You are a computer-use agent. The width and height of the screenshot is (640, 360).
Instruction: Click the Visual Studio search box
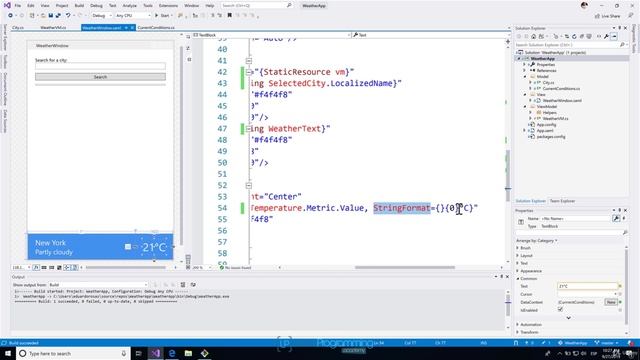[256, 6]
